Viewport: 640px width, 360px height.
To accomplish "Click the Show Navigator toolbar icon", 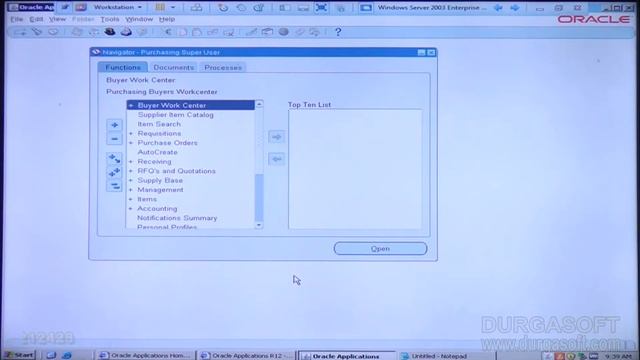I will tap(53, 32).
